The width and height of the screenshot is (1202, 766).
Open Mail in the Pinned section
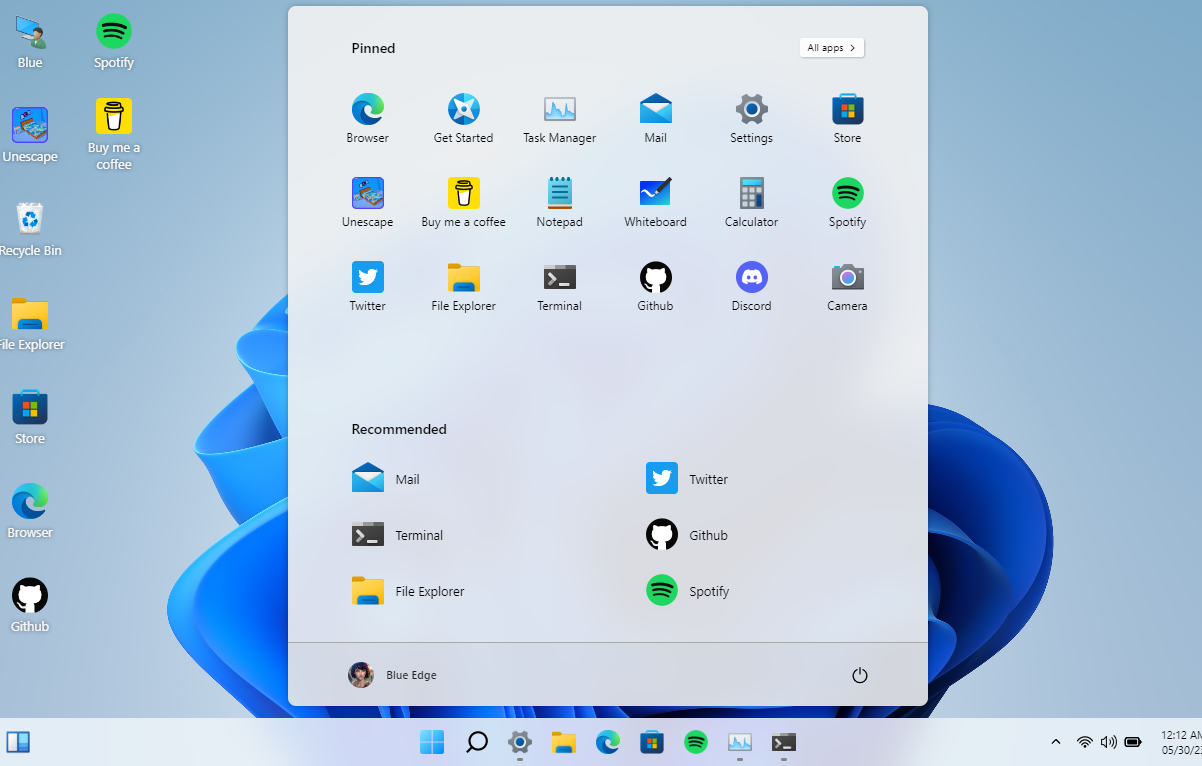655,118
